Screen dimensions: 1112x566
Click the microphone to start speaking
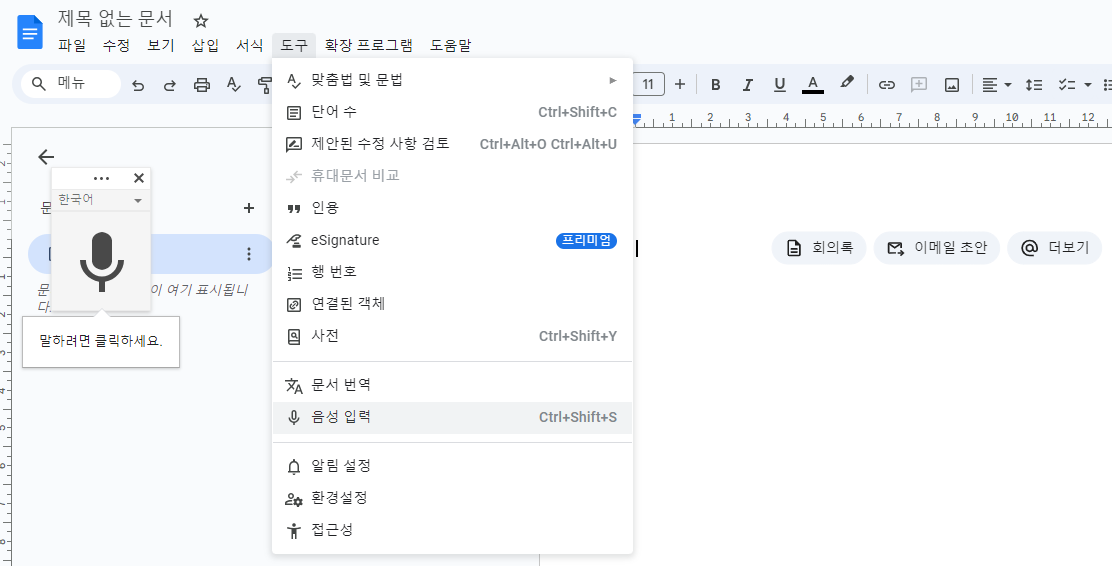tap(101, 261)
